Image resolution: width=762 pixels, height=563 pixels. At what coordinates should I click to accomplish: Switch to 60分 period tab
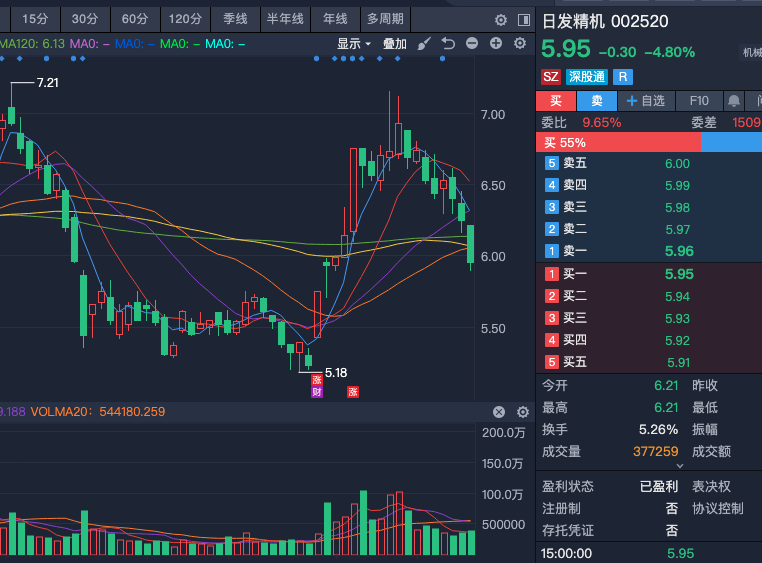(135, 19)
